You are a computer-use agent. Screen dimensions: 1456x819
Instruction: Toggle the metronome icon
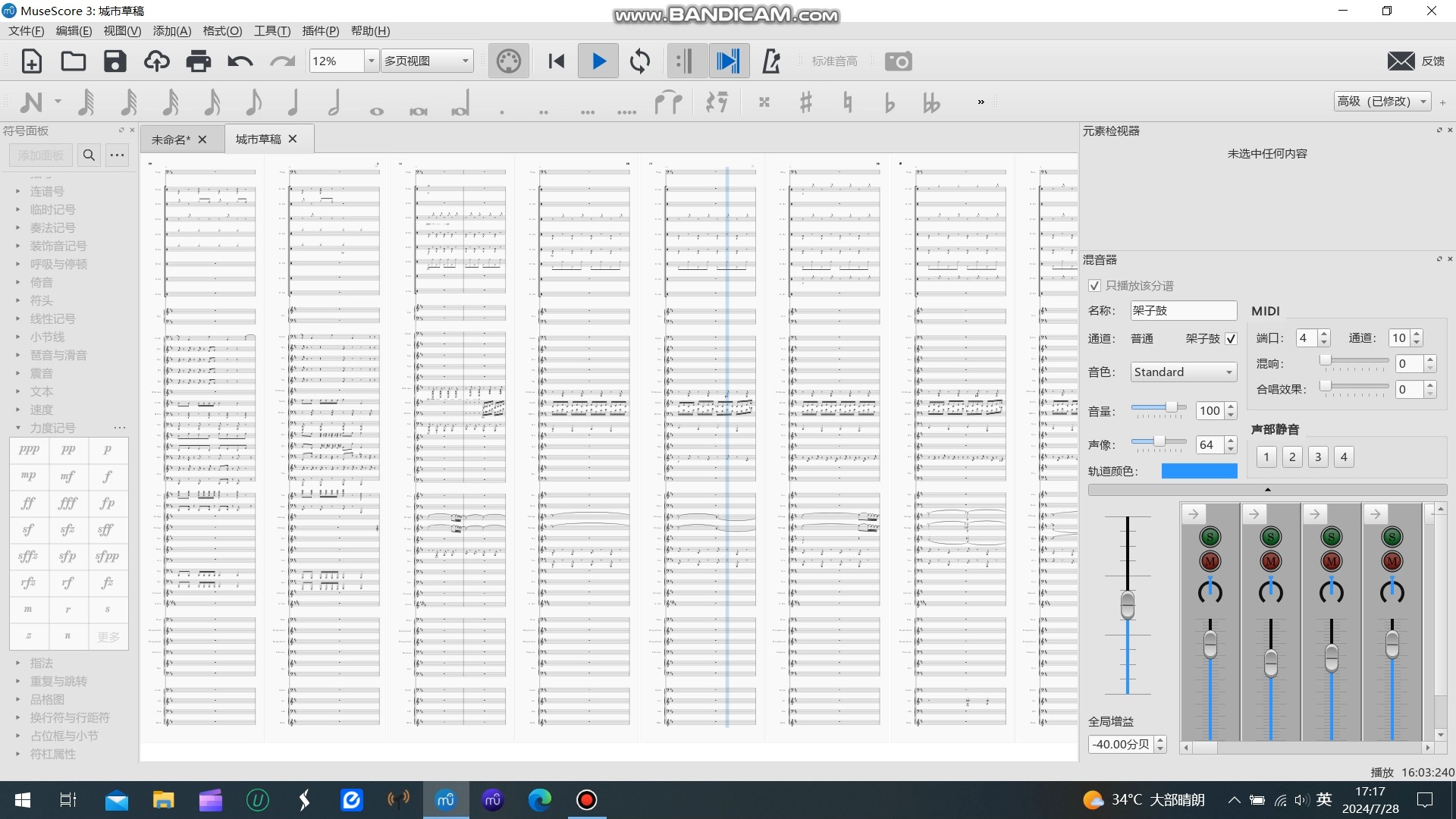(x=771, y=61)
